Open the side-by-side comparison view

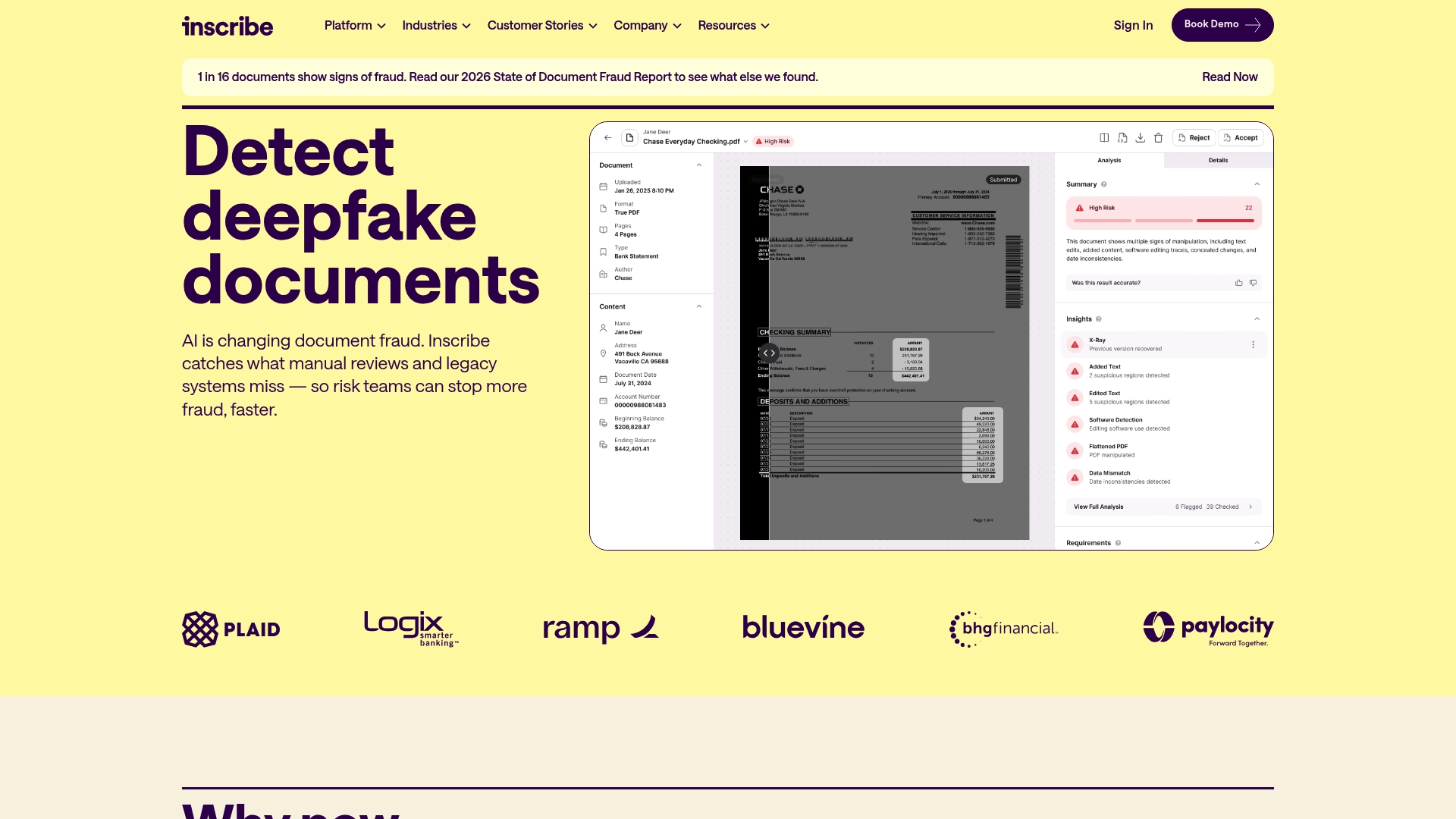[1105, 138]
